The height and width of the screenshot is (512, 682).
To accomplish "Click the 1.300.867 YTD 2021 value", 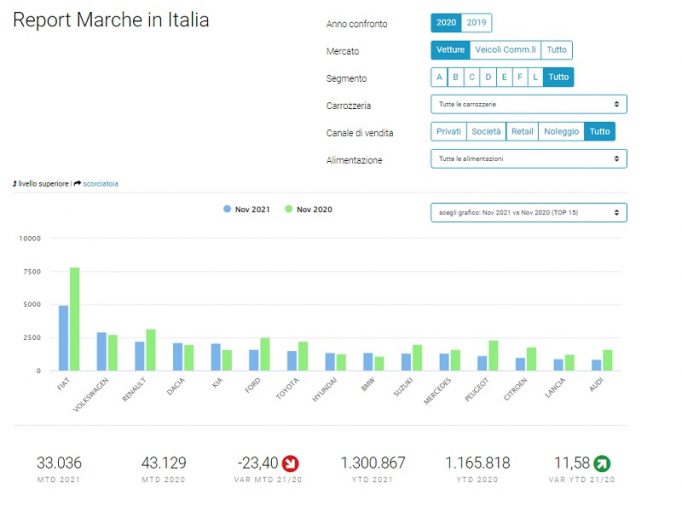I will click(x=373, y=463).
